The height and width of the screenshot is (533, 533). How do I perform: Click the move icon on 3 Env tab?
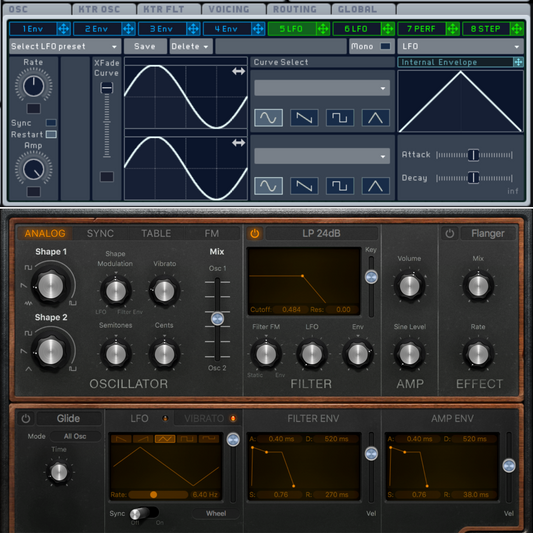pyautogui.click(x=193, y=29)
